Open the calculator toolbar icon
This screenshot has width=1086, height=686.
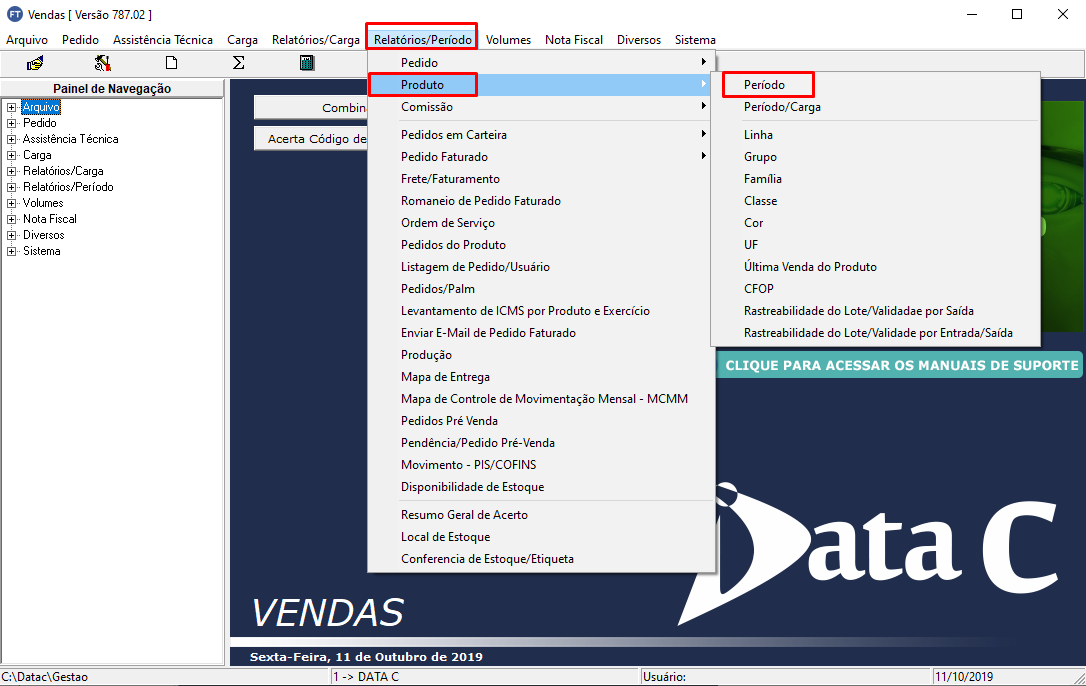click(307, 63)
